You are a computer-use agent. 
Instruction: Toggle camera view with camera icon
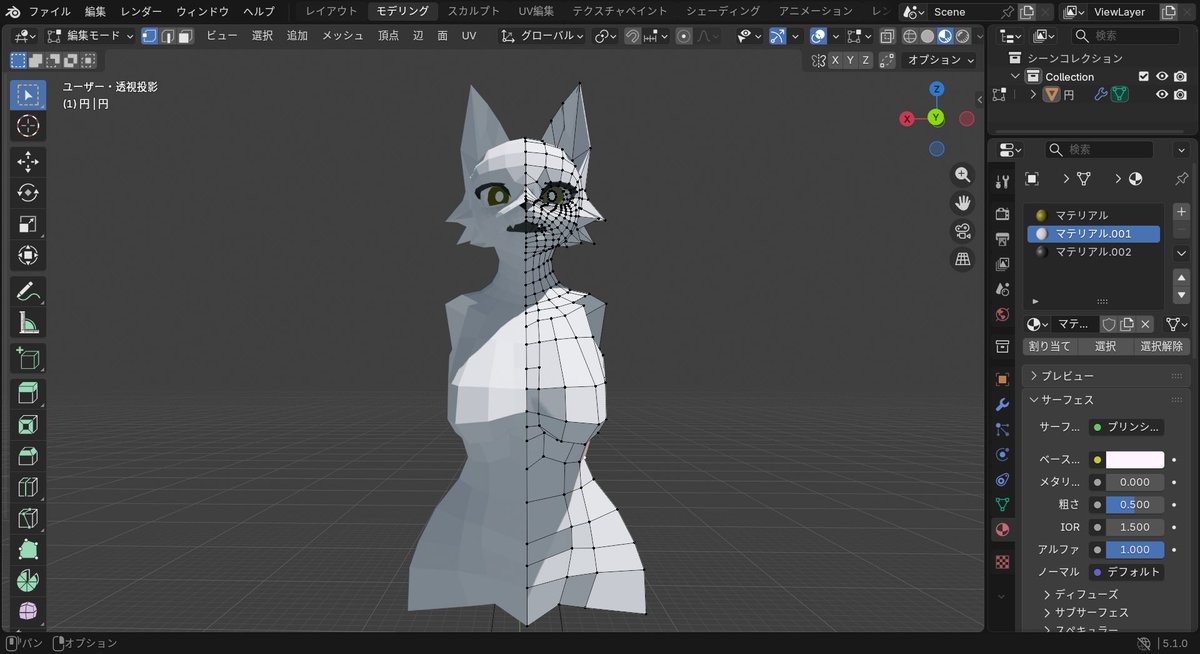point(963,231)
